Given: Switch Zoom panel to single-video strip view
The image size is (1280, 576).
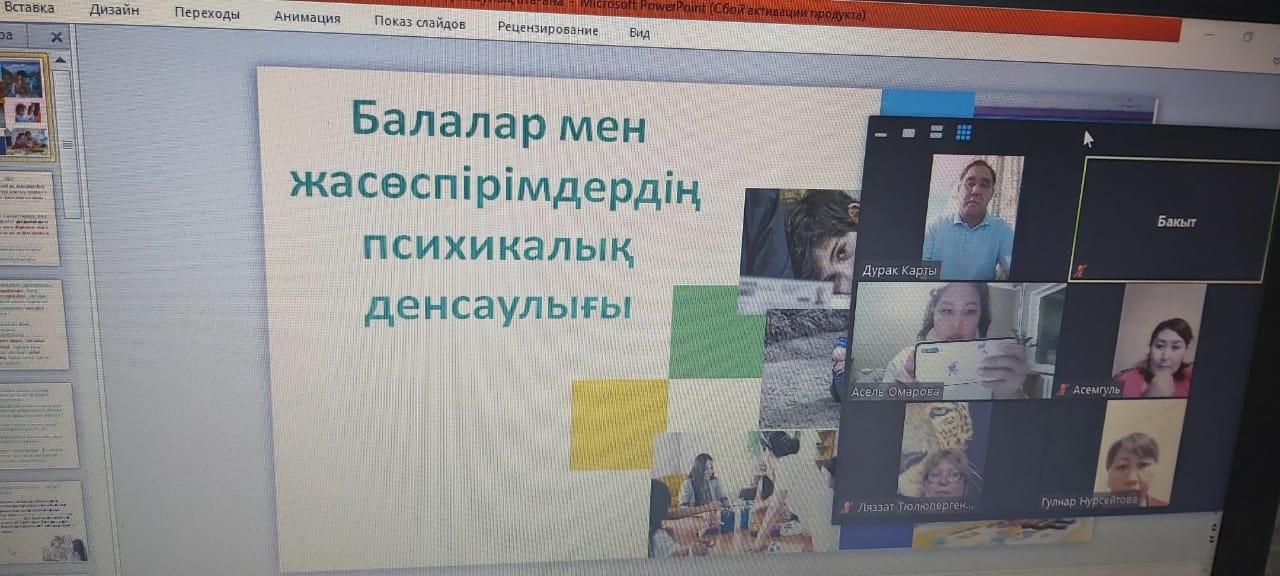Looking at the screenshot, I should click(x=908, y=132).
